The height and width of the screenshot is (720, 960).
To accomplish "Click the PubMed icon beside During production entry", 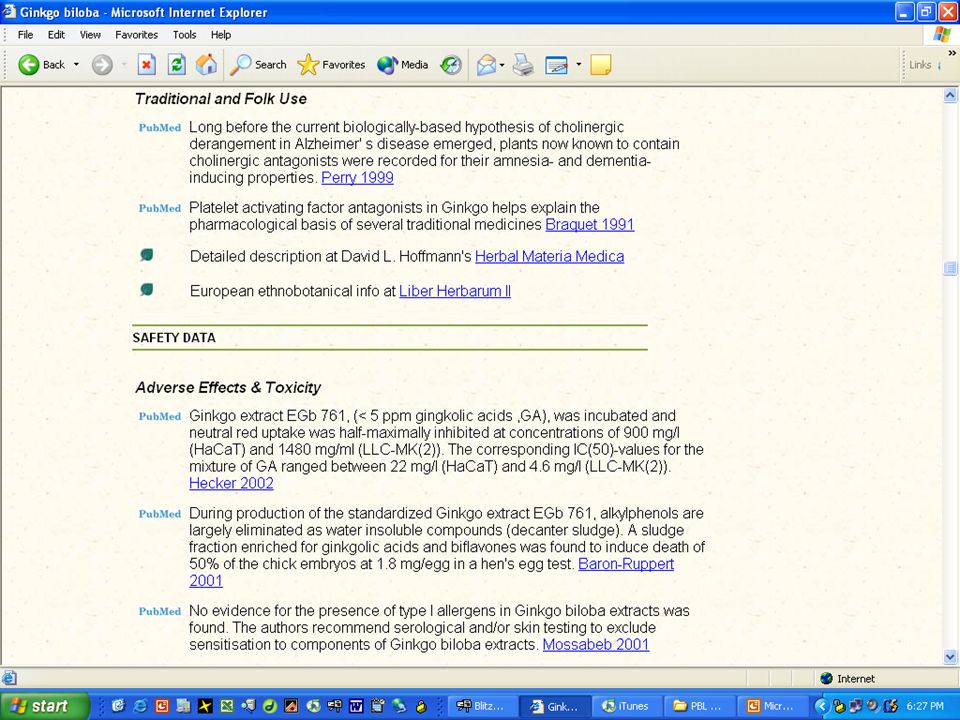I will tap(160, 514).
